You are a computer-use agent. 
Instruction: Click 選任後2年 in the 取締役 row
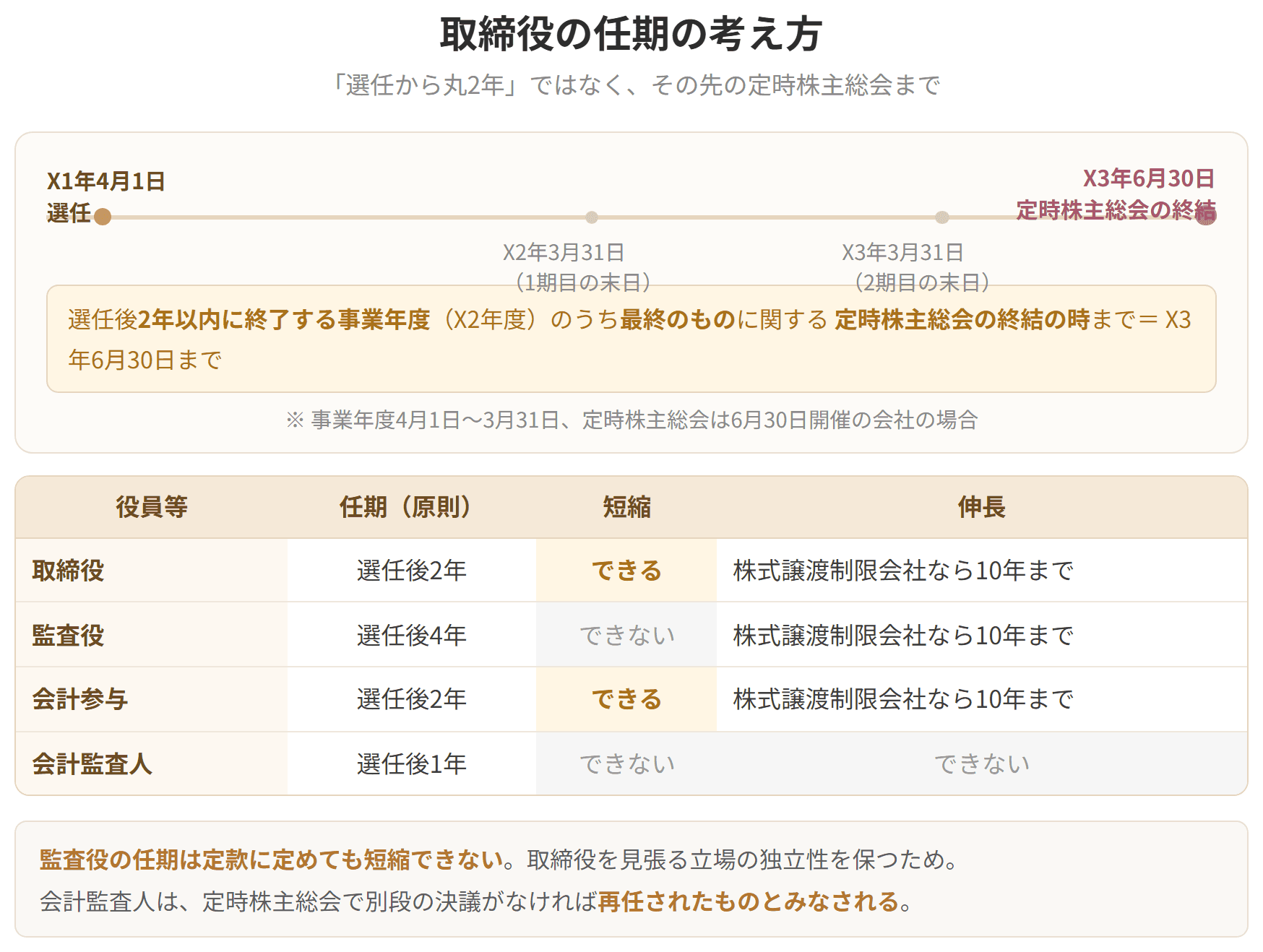411,571
